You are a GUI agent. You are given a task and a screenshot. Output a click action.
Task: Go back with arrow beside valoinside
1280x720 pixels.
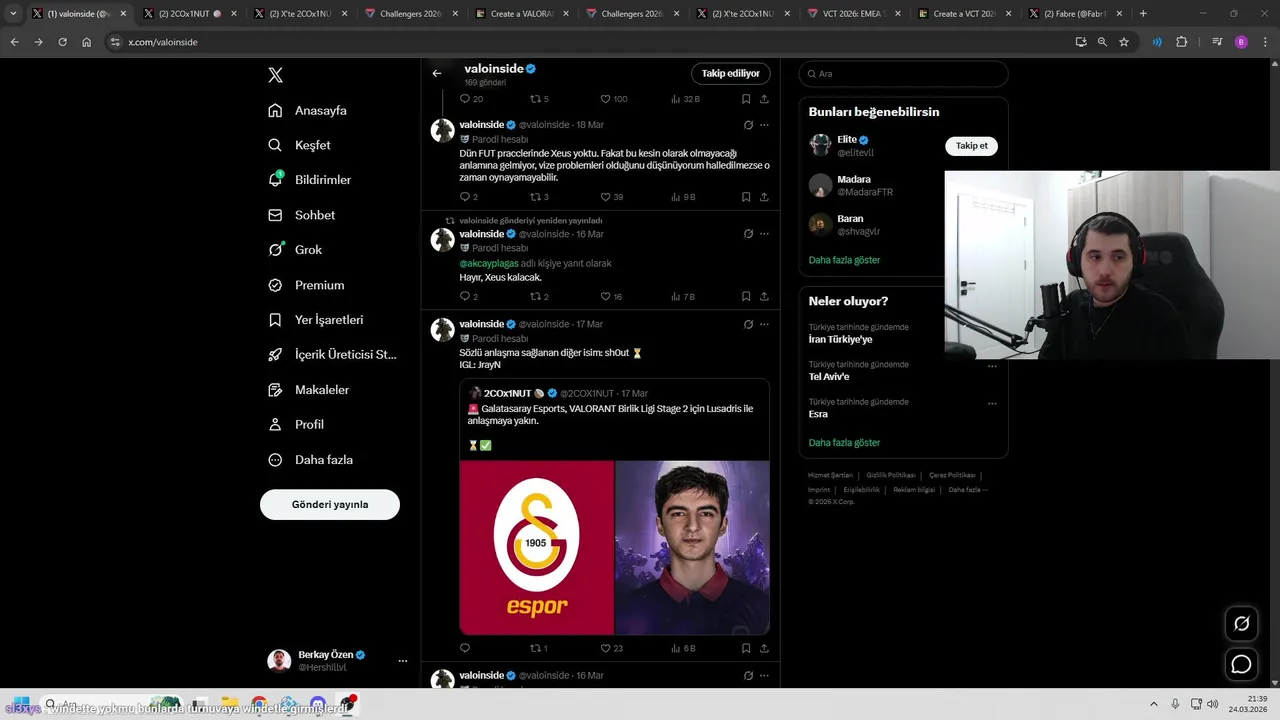[437, 73]
